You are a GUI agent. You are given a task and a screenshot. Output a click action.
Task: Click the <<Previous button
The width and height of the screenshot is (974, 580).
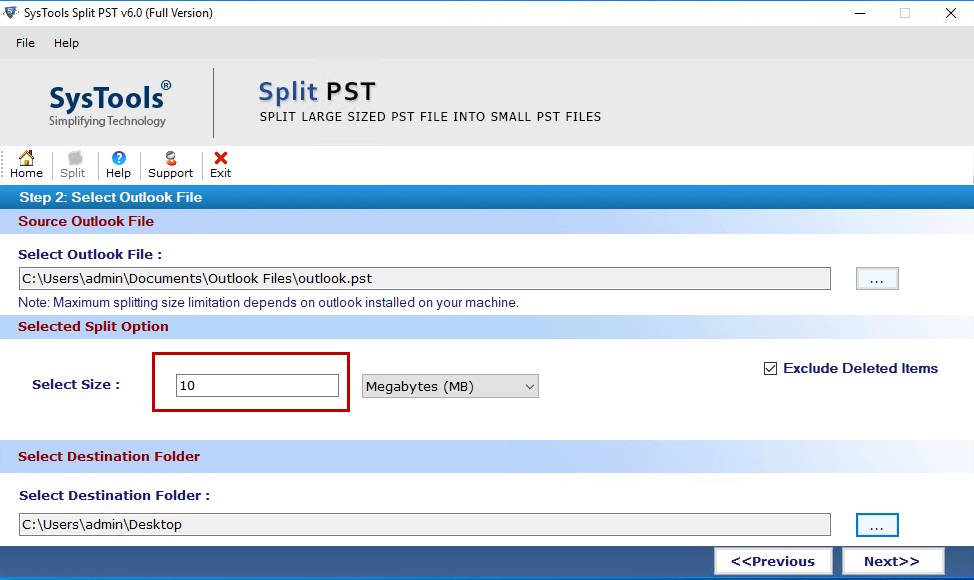[773, 561]
